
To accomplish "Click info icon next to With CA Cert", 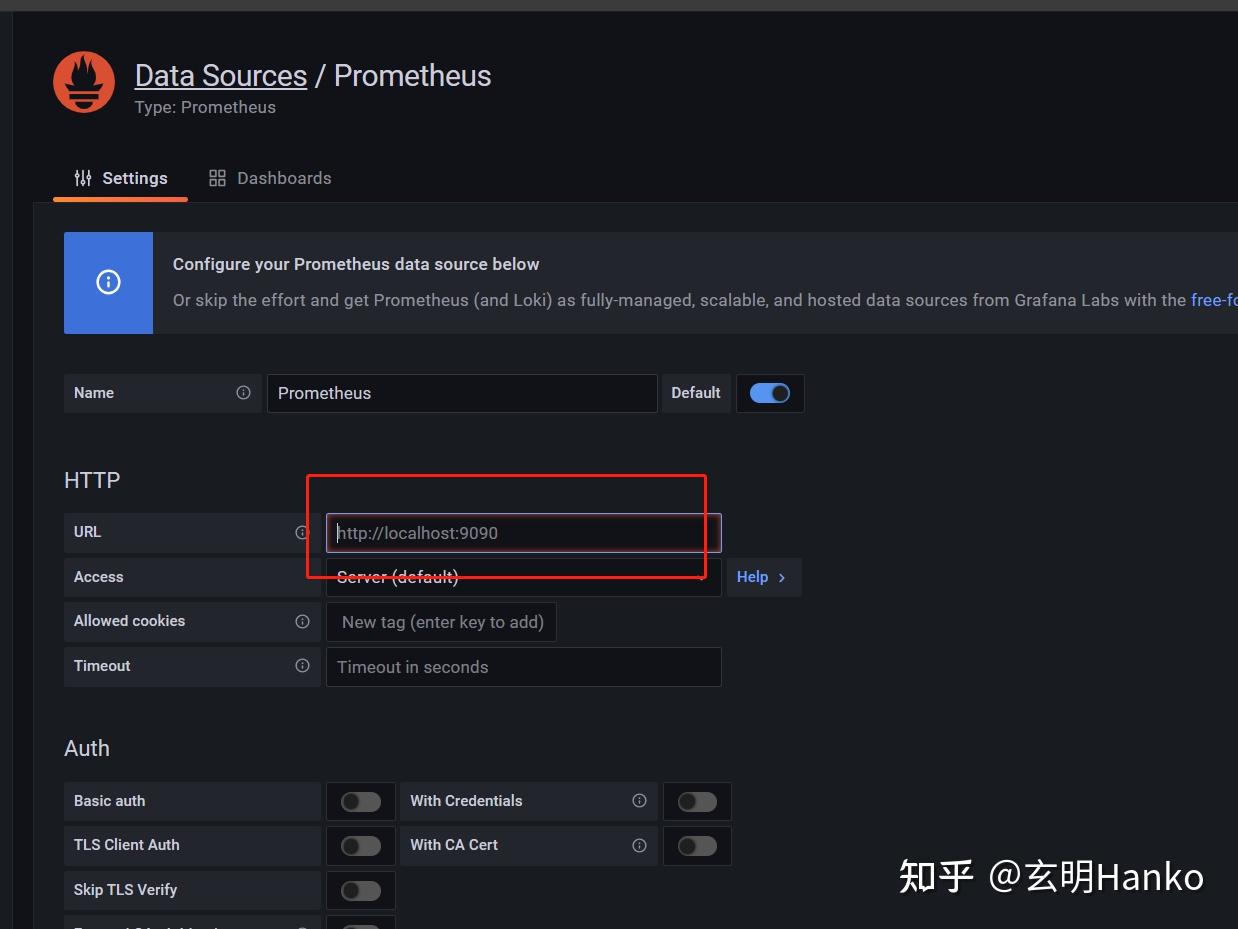I will point(639,845).
